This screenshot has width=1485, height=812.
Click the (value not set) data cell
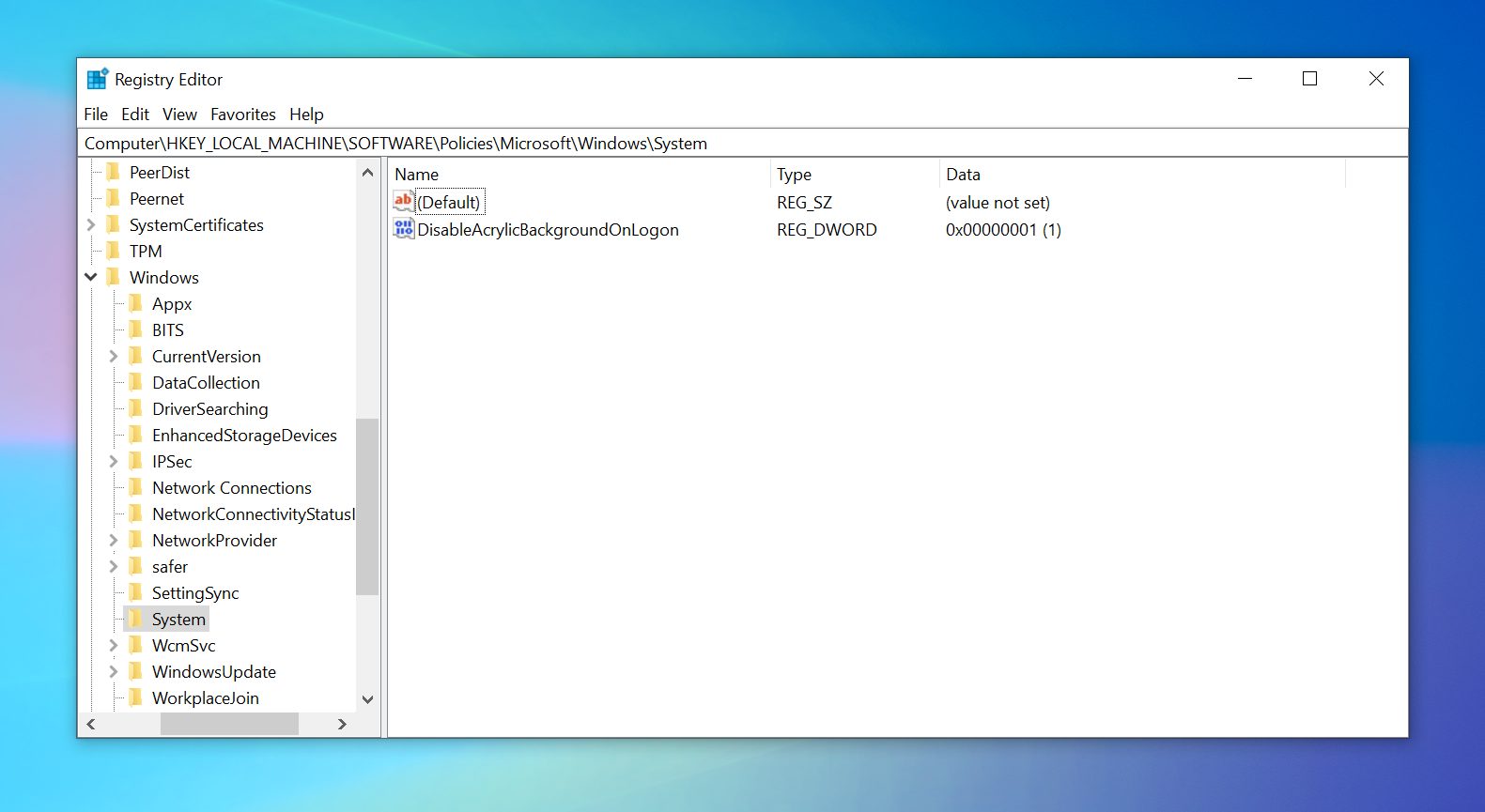998,202
